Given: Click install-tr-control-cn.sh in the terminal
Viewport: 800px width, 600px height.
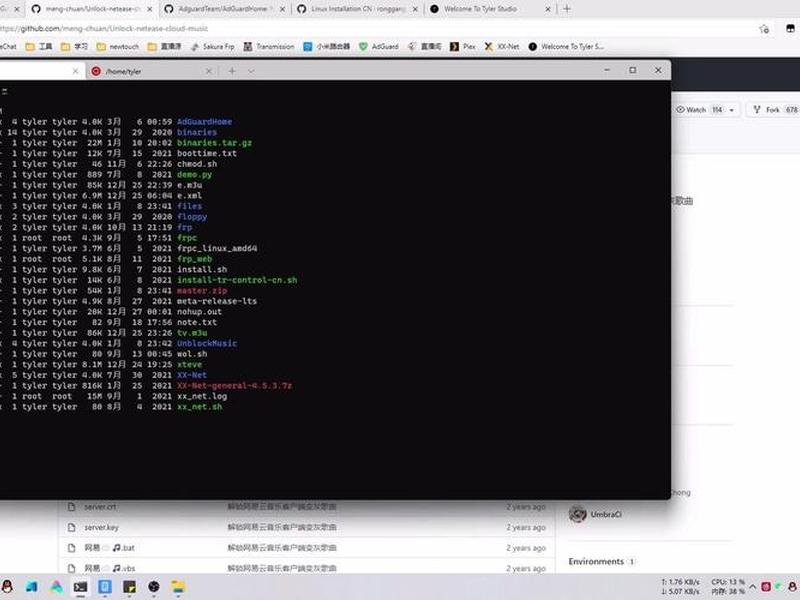Looking at the screenshot, I should tap(237, 280).
